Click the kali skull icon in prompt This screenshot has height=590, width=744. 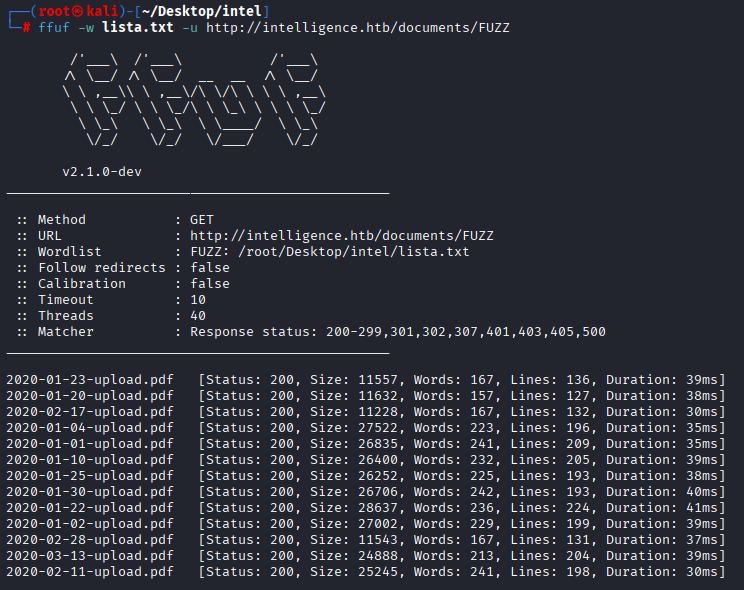pos(77,11)
